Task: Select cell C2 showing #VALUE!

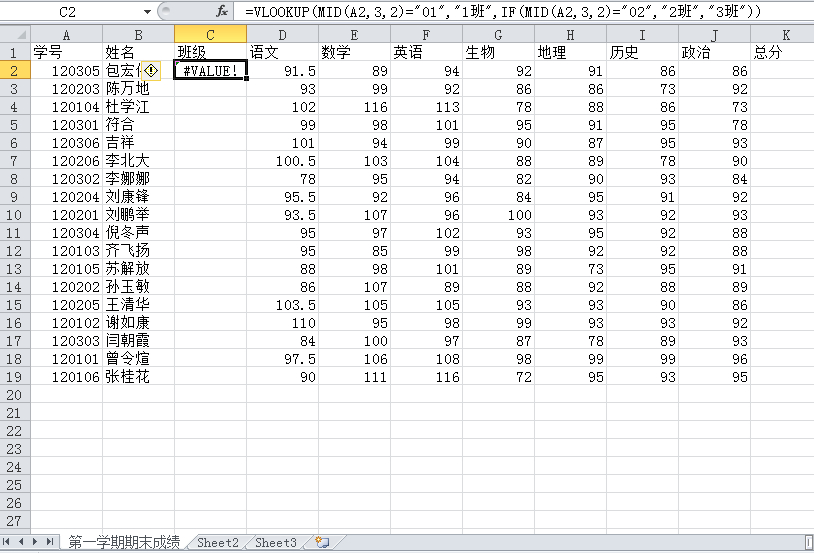Action: (x=210, y=71)
